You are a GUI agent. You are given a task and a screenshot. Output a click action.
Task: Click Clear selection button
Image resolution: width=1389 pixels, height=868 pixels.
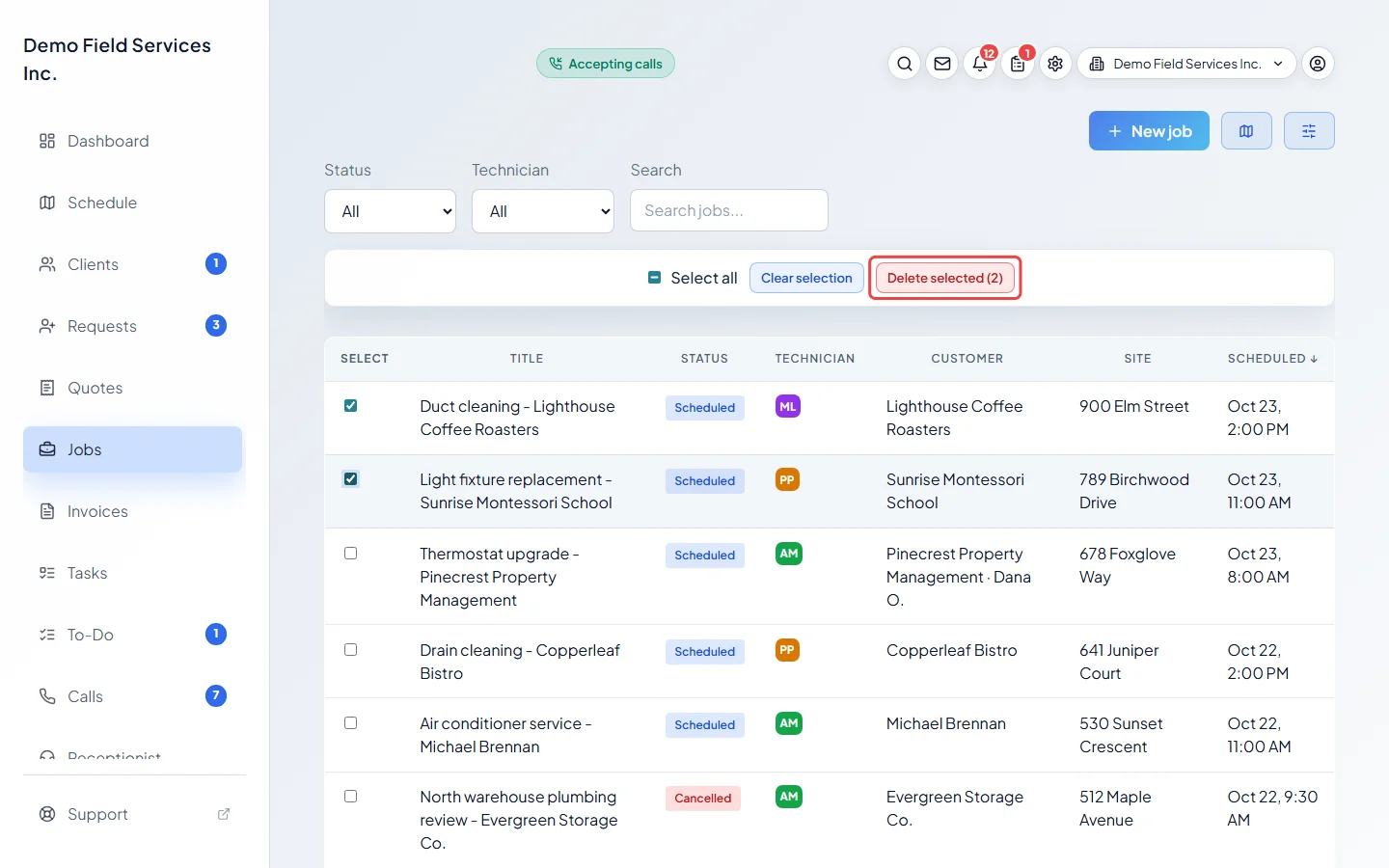[806, 278]
